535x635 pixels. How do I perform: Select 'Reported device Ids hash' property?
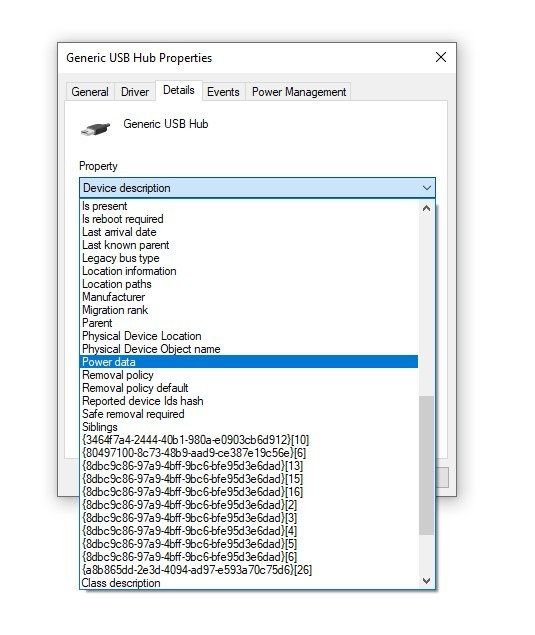[249, 401]
